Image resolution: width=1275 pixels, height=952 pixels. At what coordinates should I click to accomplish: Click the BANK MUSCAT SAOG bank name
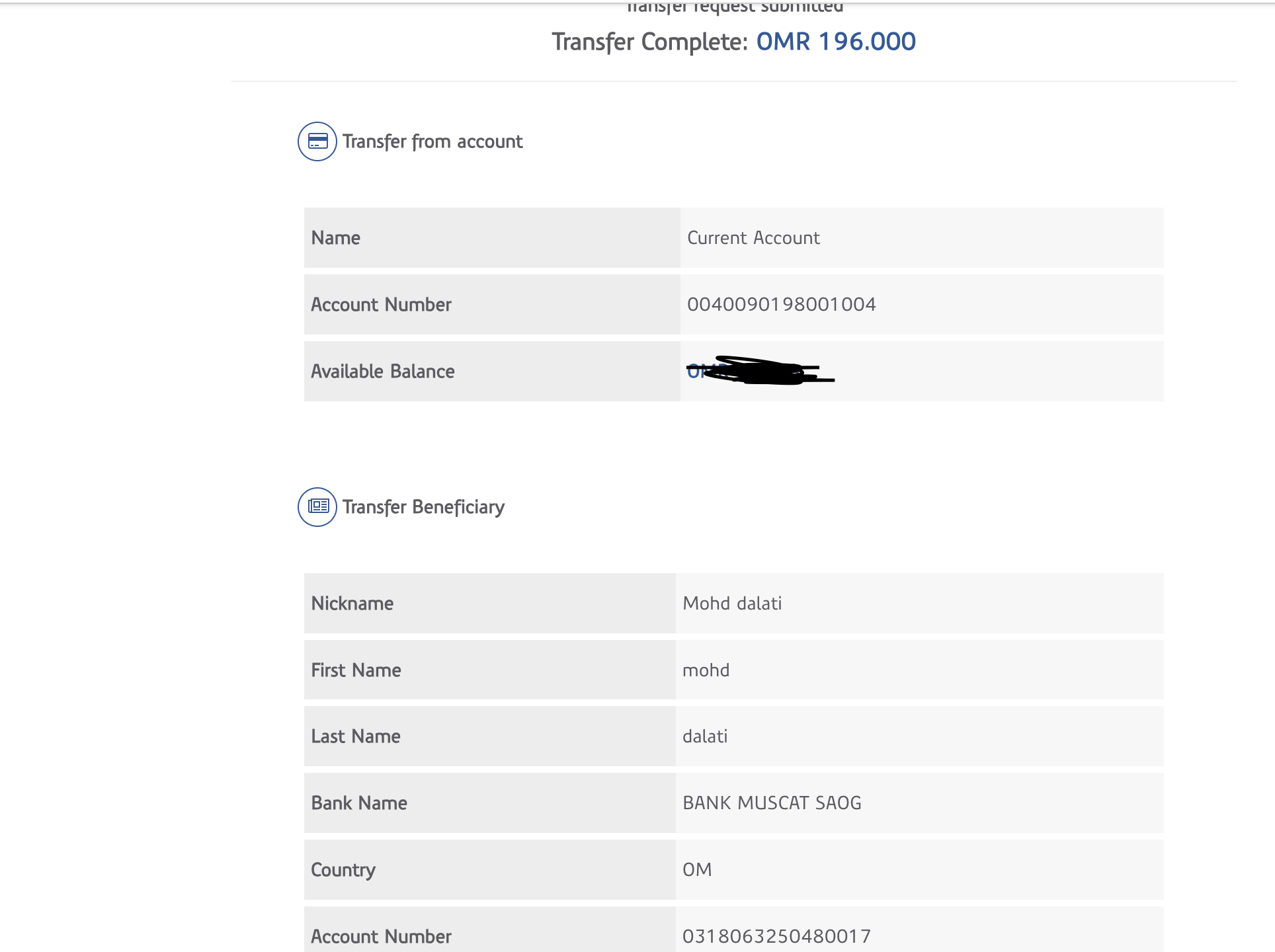pos(772,803)
